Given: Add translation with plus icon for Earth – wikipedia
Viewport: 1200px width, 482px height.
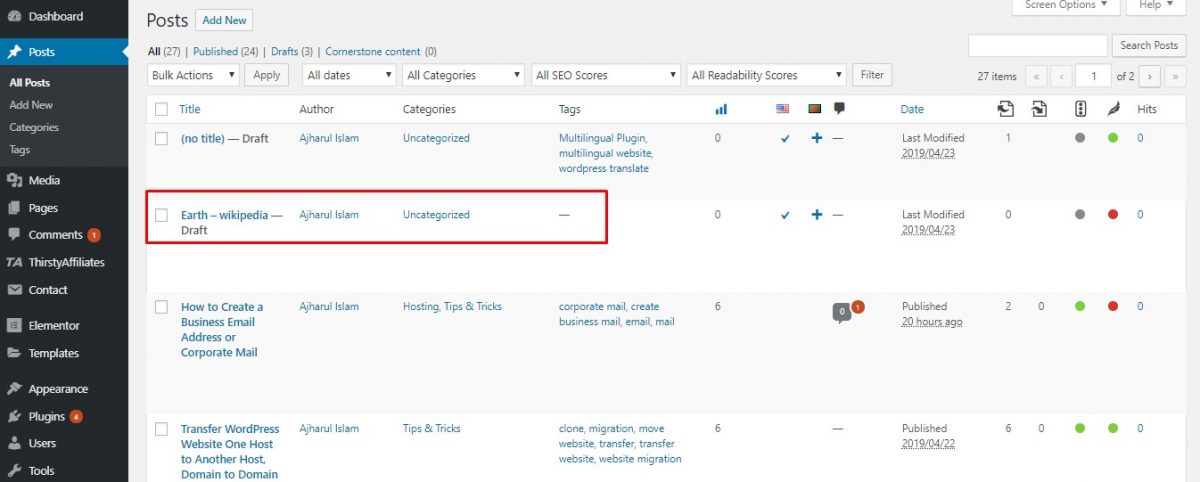Looking at the screenshot, I should 816,215.
